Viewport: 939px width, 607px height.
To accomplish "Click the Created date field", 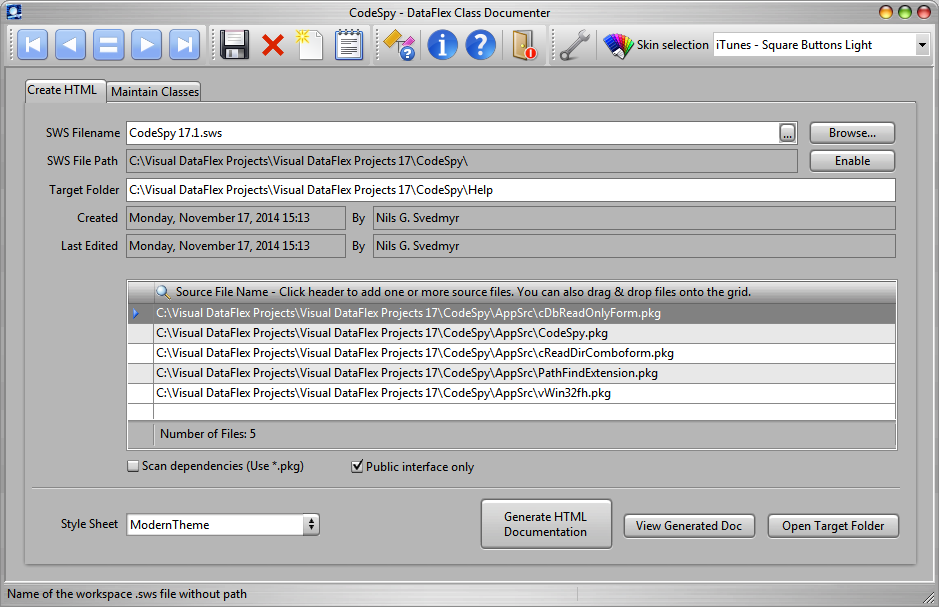I will click(x=236, y=218).
